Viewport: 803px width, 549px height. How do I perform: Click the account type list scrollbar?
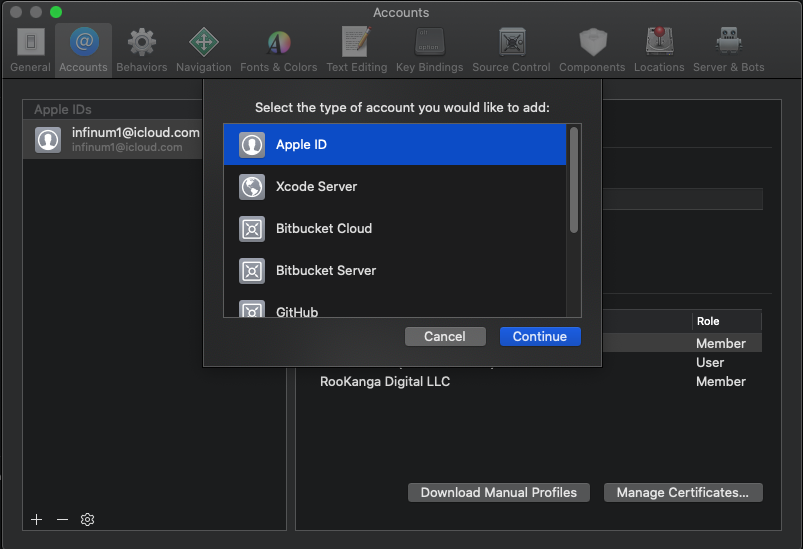[x=574, y=180]
